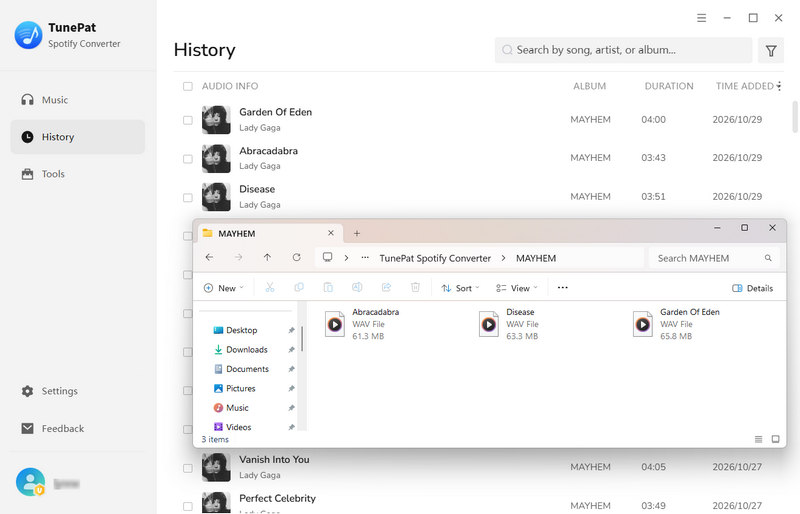Viewport: 800px width, 514px height.
Task: Click the AUDIO INFO column header
Action: pos(230,86)
